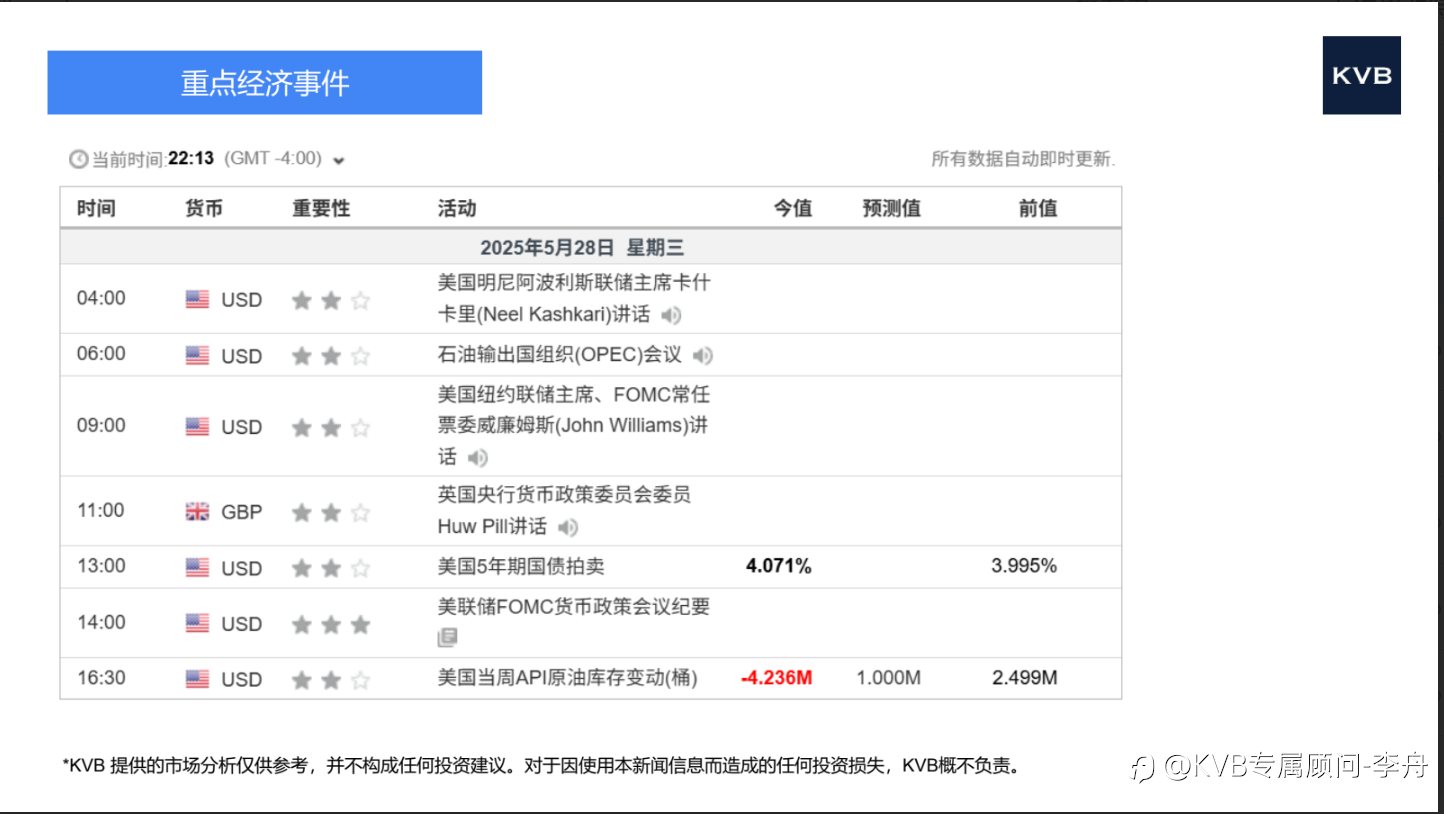Viewport: 1444px width, 814px height.
Task: Open the John Williams speech event
Action: click(x=574, y=425)
